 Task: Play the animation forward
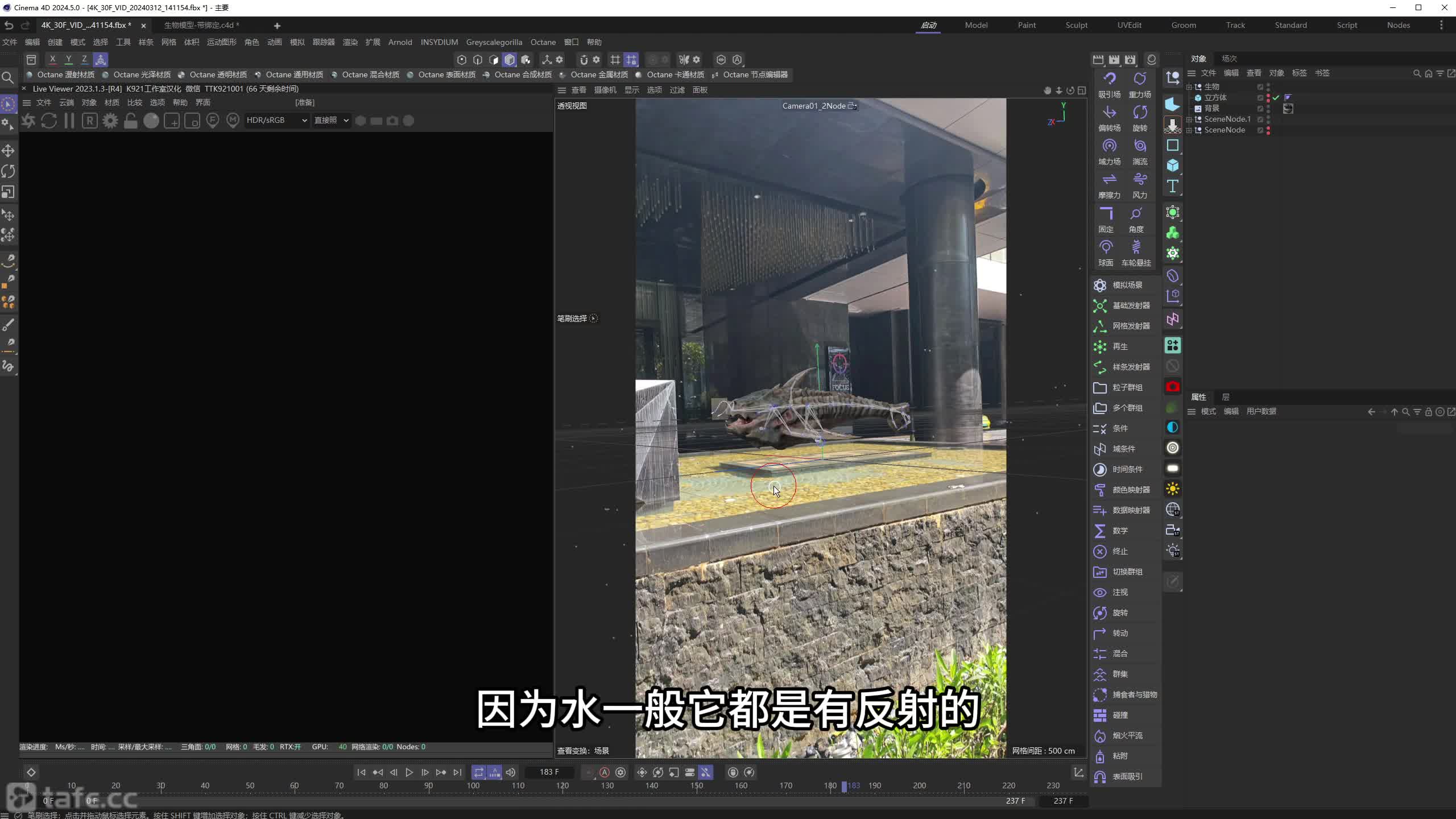409,772
